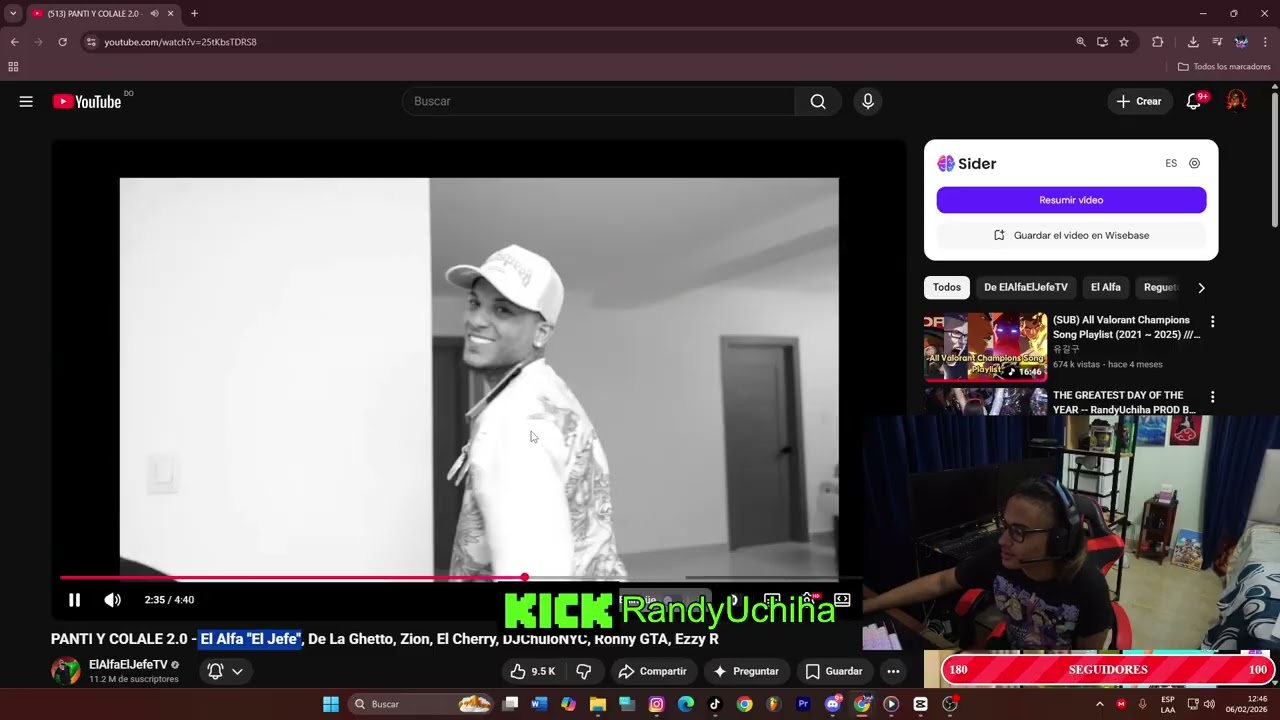This screenshot has height=720, width=1280.
Task: Change the Sider ES language selector
Action: [x=1171, y=163]
